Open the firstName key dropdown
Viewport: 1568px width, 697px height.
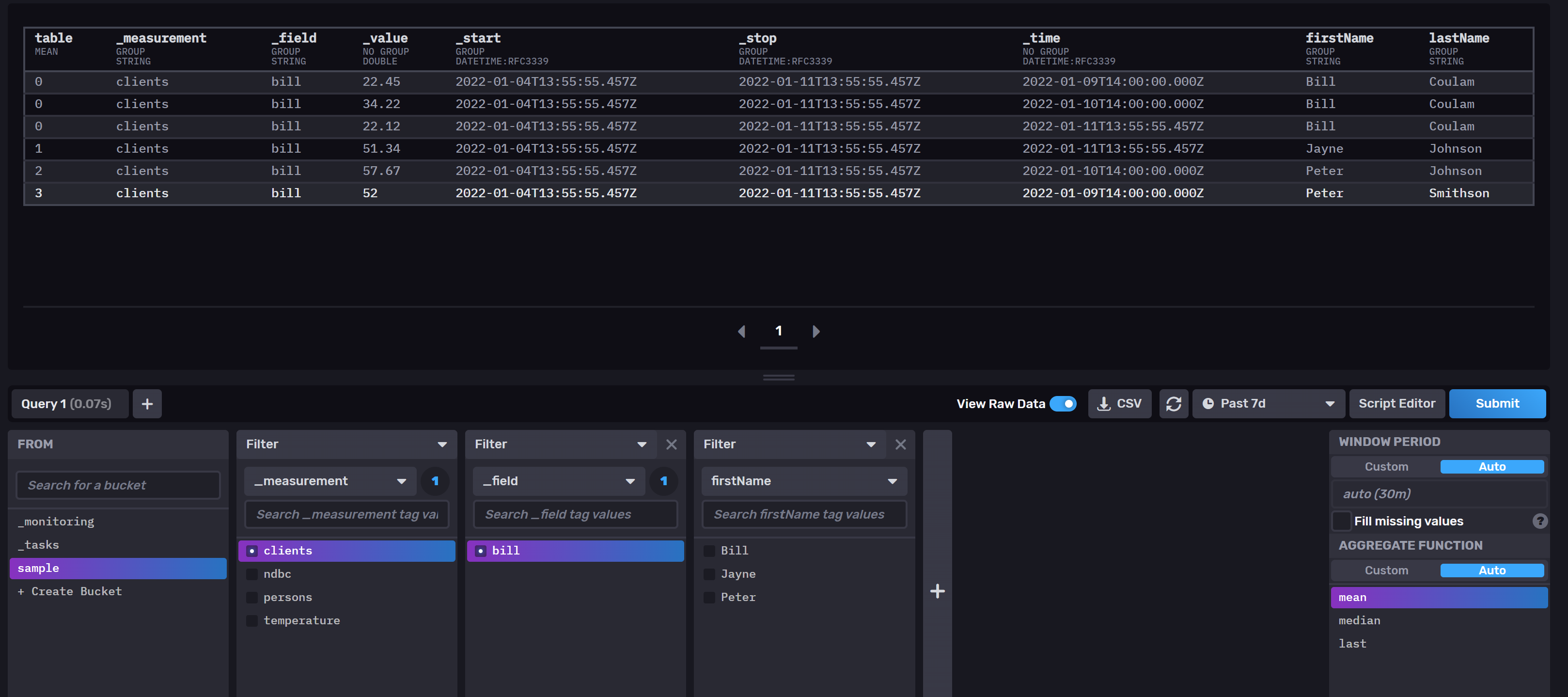tap(803, 481)
